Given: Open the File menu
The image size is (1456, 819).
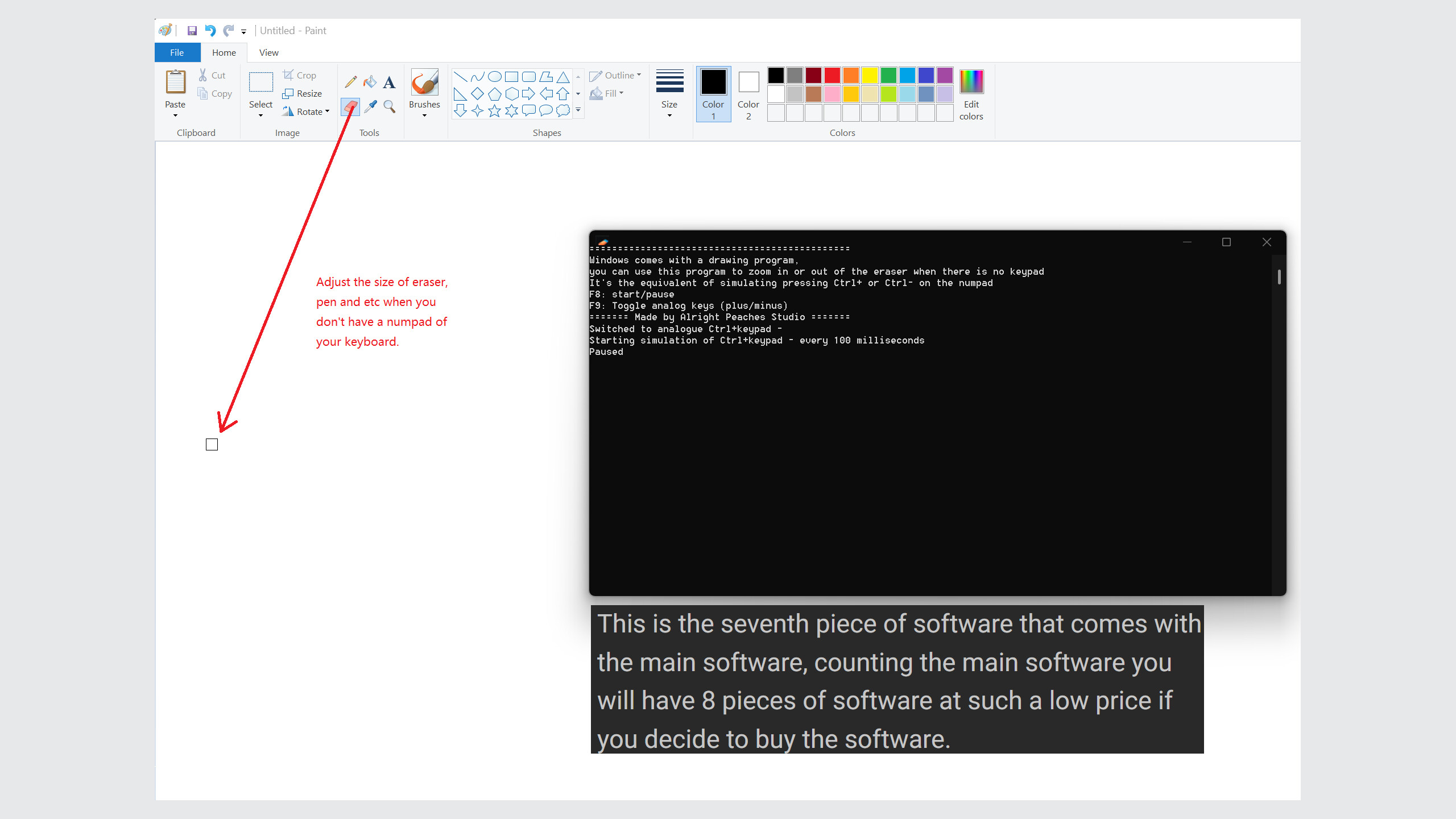Looking at the screenshot, I should pos(177,52).
